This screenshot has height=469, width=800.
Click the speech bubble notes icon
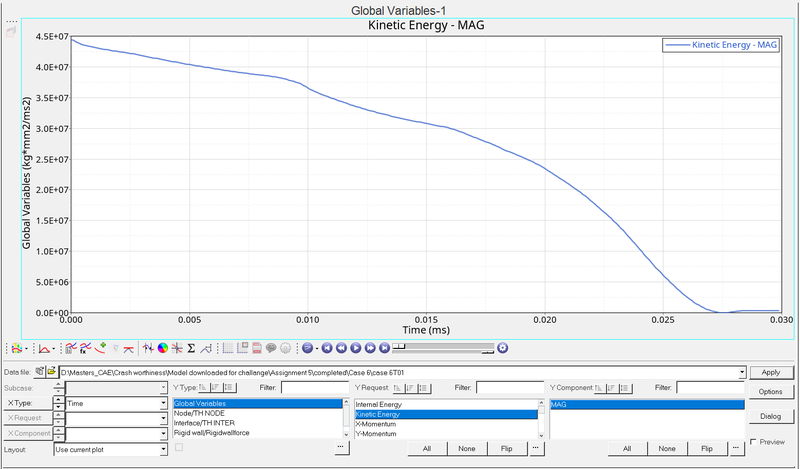click(x=271, y=348)
